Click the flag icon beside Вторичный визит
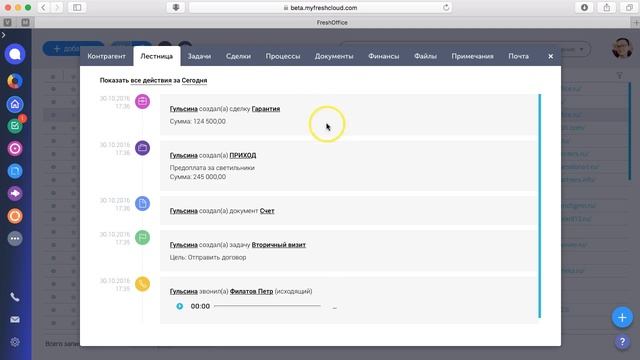This screenshot has width=640, height=360. tap(142, 237)
